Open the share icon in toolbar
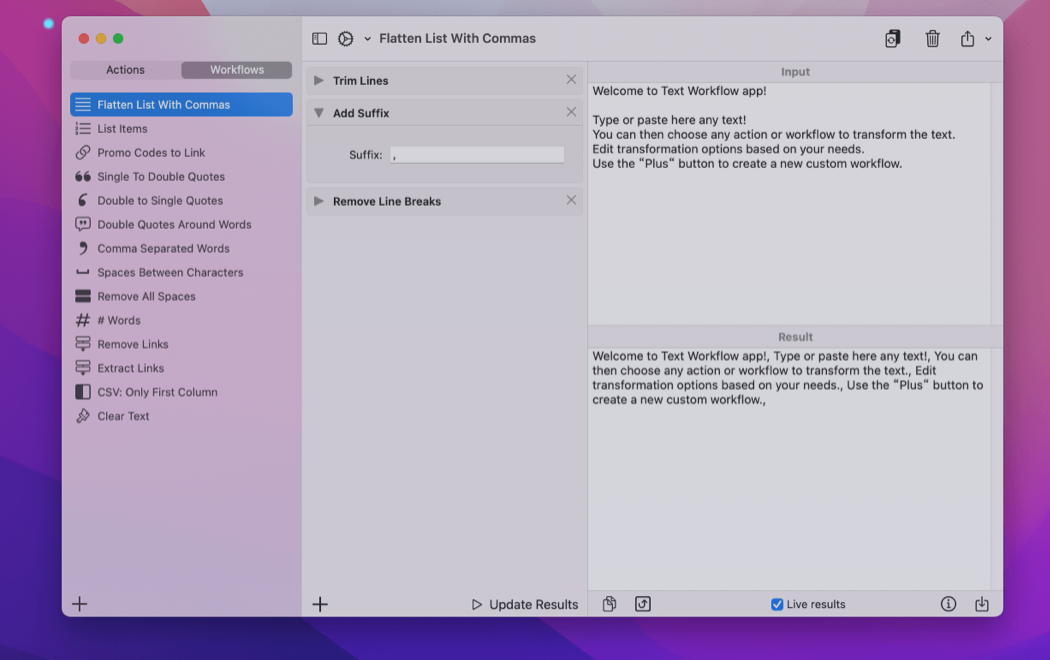The height and width of the screenshot is (660, 1050). click(x=967, y=39)
